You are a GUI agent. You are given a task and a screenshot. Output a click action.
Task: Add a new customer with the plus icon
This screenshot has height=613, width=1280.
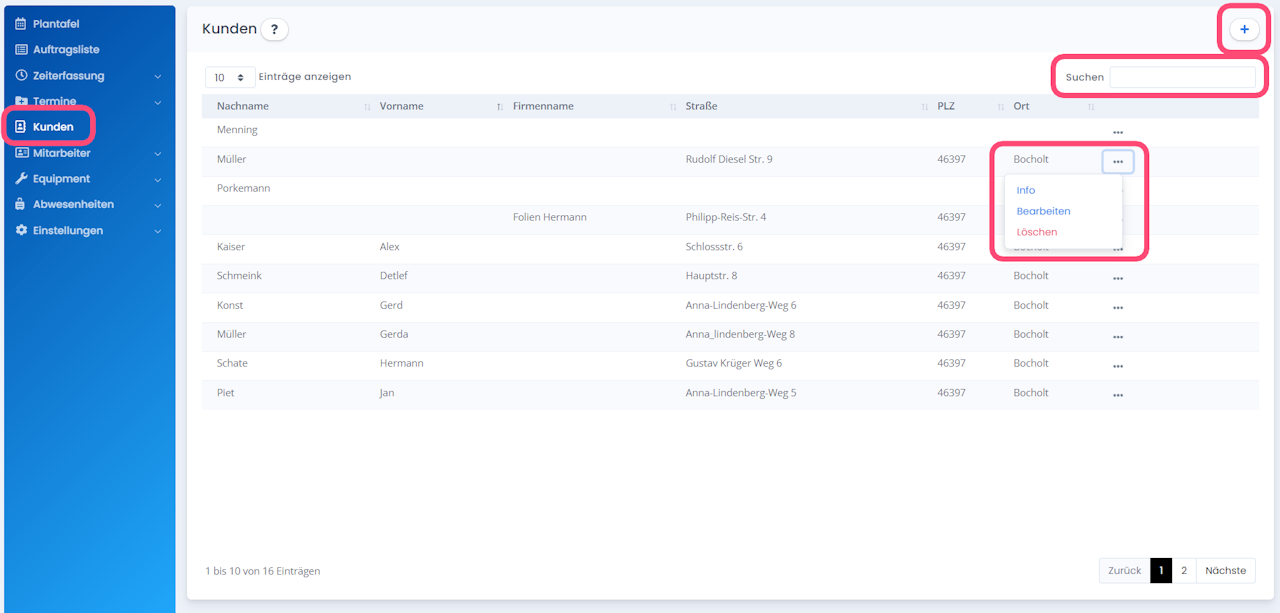(1244, 30)
